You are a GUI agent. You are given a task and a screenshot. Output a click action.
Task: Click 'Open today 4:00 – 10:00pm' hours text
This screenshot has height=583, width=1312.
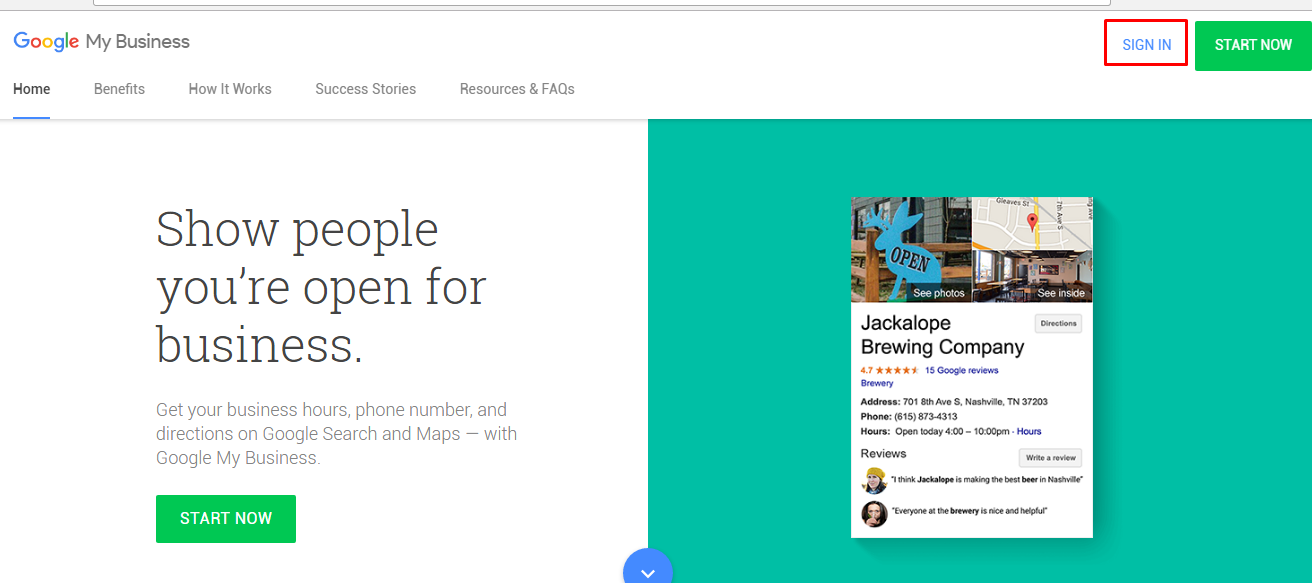[952, 432]
